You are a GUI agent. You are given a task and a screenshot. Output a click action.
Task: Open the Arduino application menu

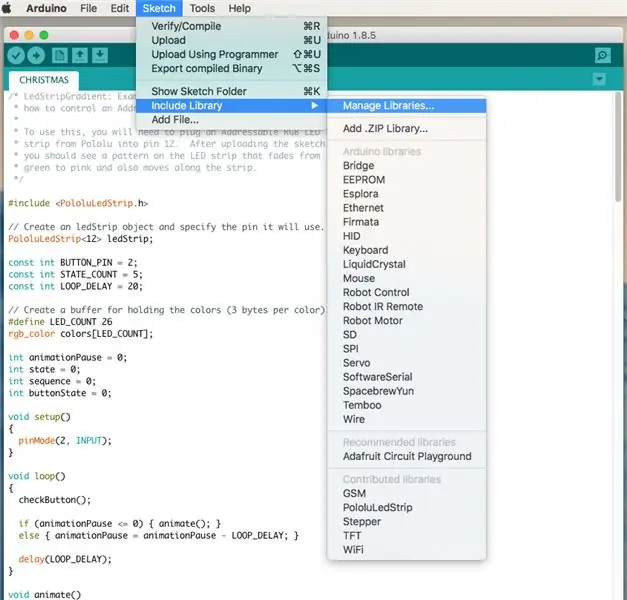(x=46, y=8)
